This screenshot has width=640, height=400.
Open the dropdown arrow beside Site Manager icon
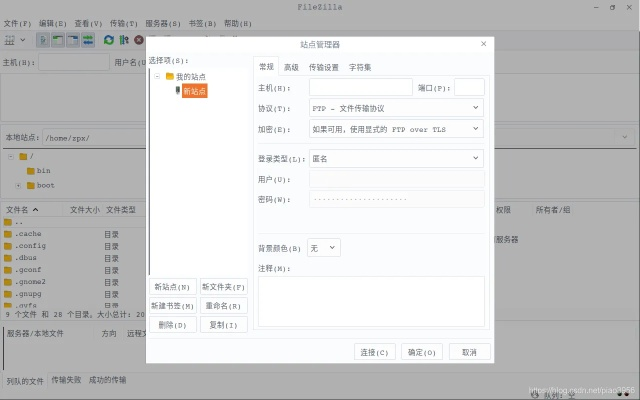[23, 40]
